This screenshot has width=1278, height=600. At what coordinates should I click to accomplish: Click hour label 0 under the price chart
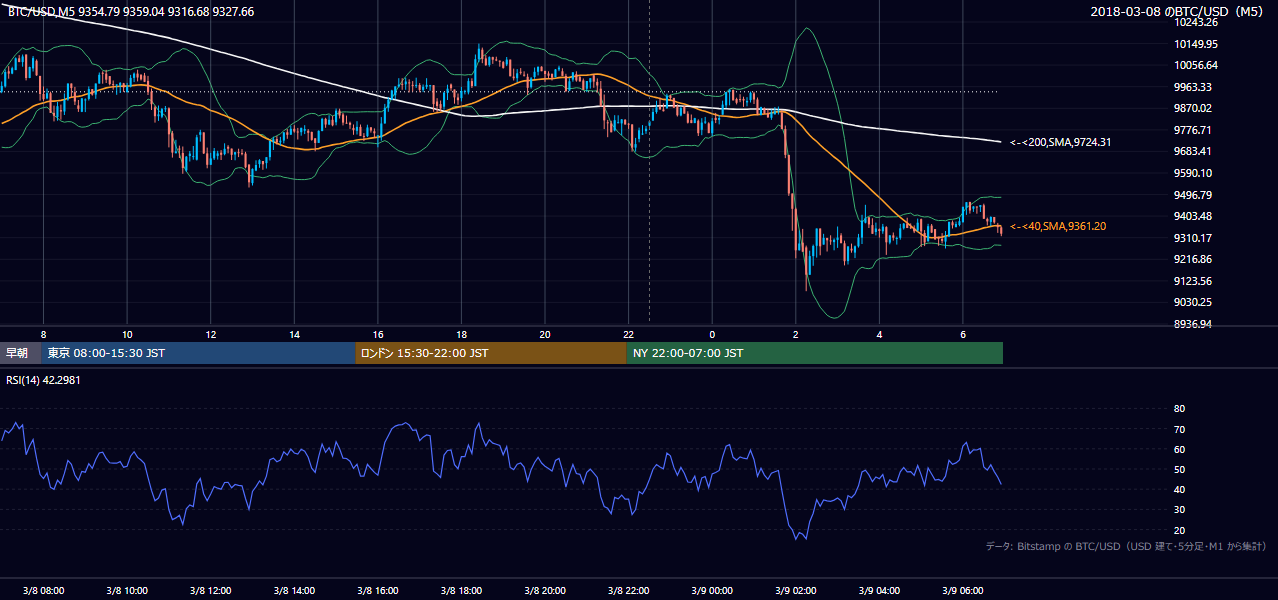(x=712, y=334)
